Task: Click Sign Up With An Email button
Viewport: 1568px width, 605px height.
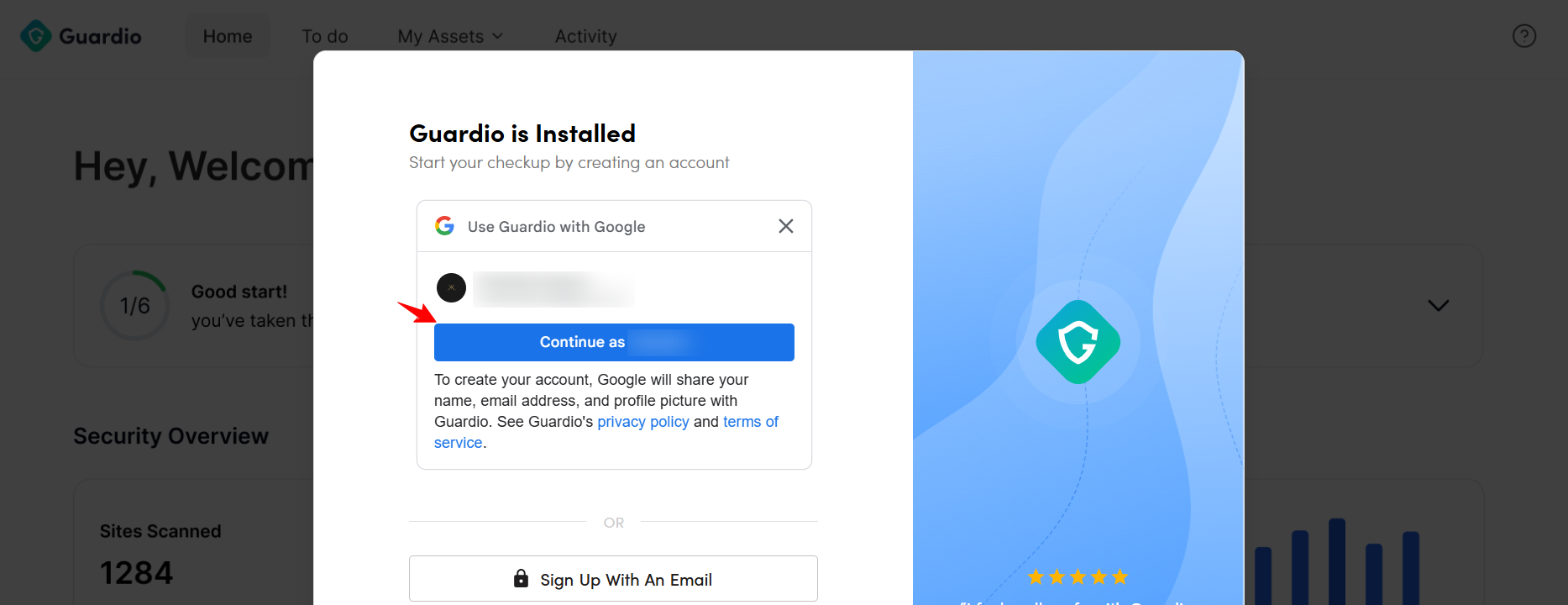Action: pyautogui.click(x=613, y=579)
